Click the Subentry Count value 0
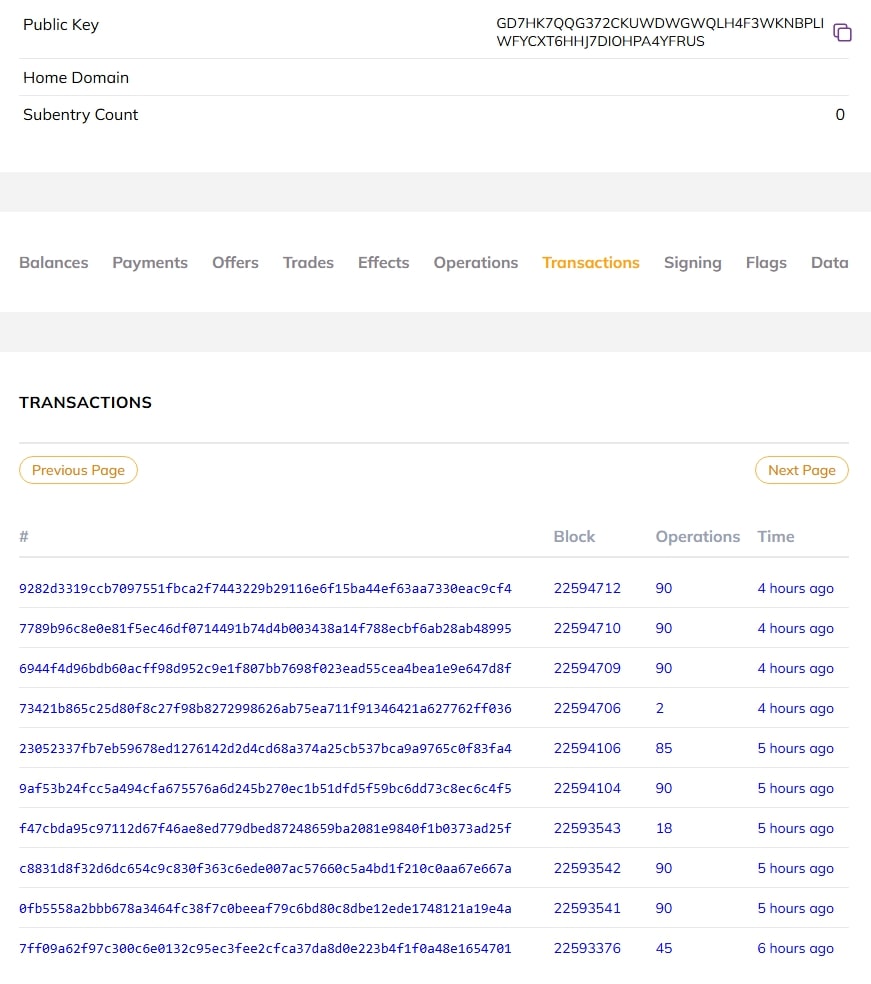This screenshot has width=871, height=984. 840,115
